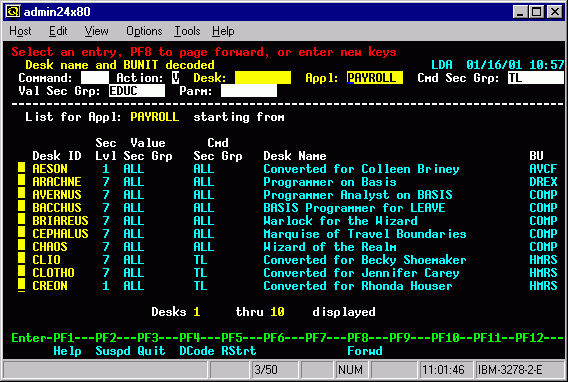
Task: Click desk ID AESON
Action: click(50, 169)
